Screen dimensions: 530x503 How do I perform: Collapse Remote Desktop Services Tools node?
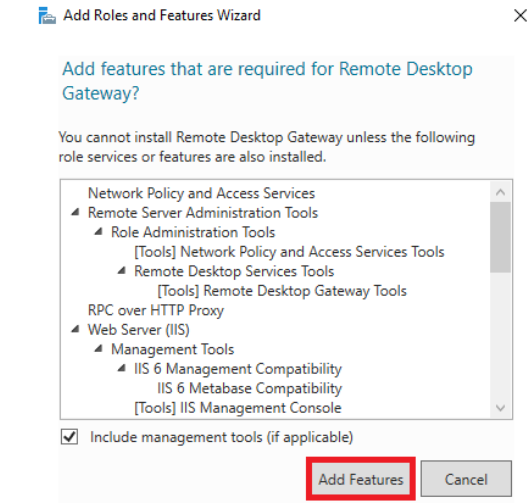pyautogui.click(x=122, y=271)
